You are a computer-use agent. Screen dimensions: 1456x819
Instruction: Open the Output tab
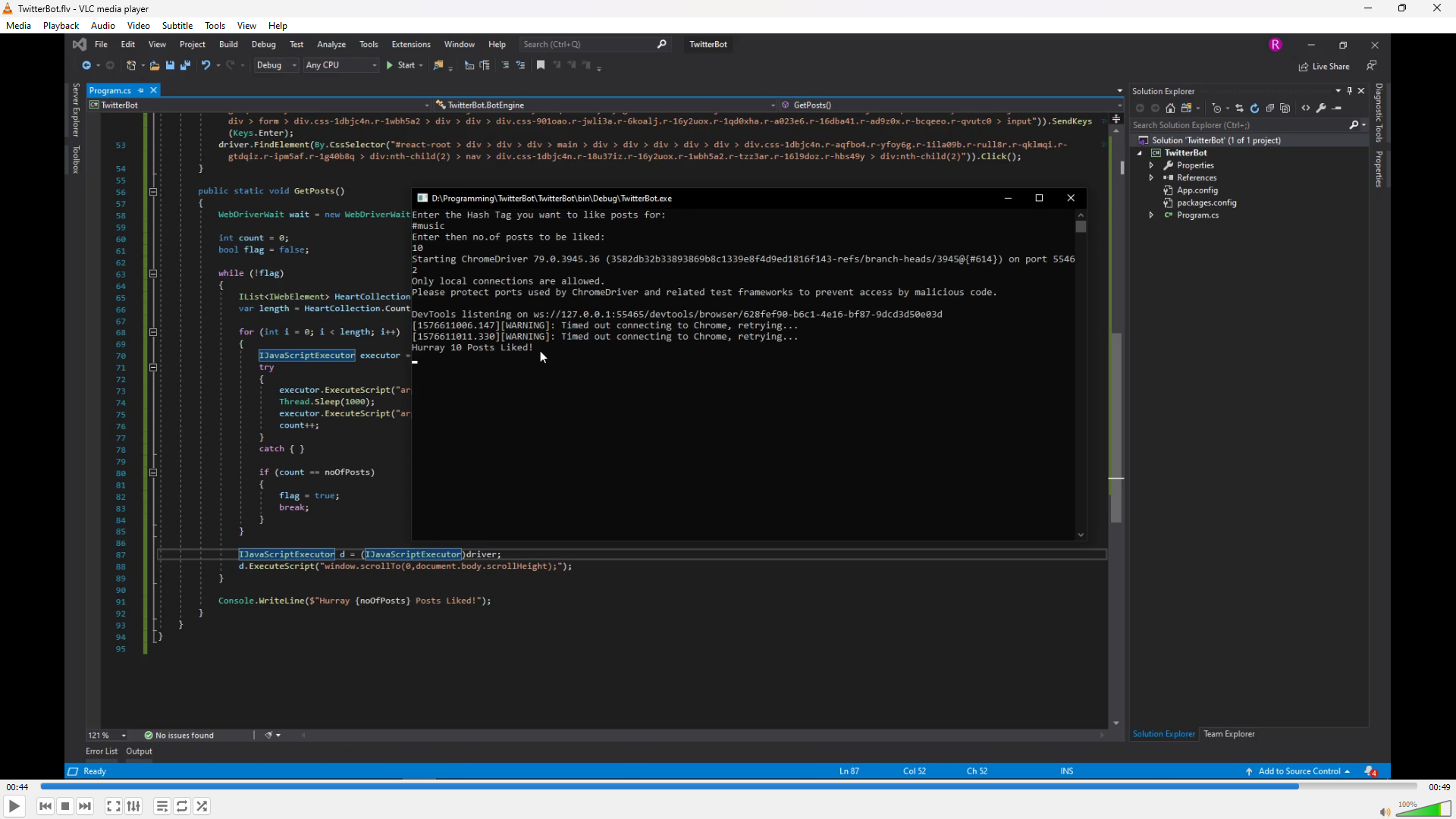(x=139, y=752)
